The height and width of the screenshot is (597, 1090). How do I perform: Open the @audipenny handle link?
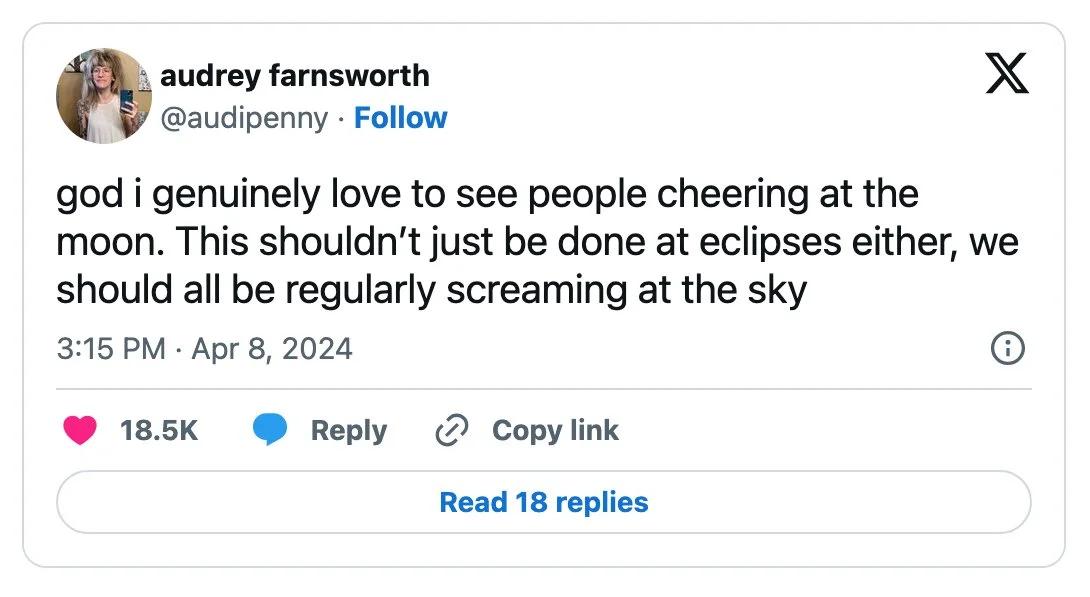pos(244,118)
